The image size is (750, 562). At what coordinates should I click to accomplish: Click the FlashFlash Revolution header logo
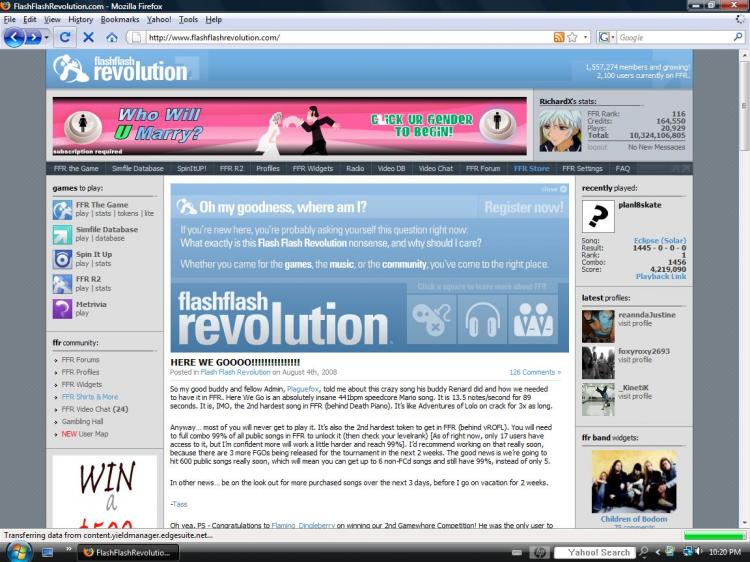point(121,68)
